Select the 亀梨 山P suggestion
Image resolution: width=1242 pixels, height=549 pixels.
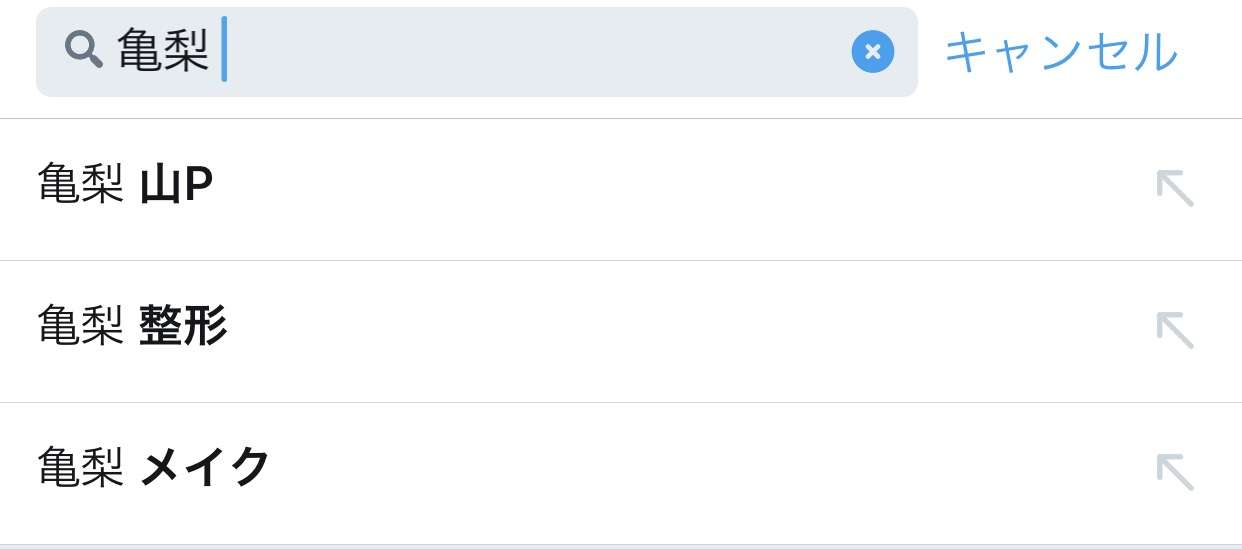tap(621, 190)
